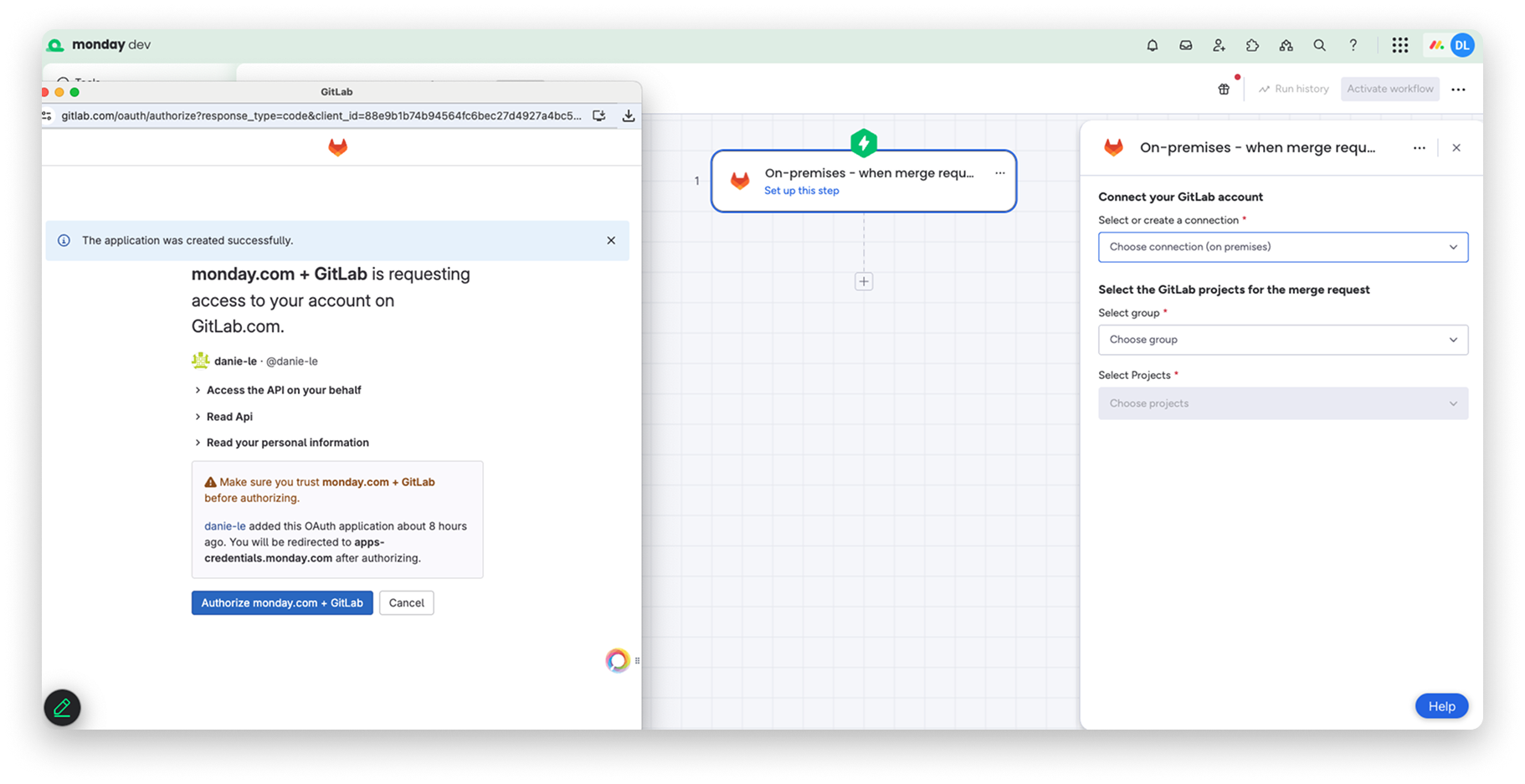
Task: Open danie-le profile link in warning box
Action: click(x=225, y=526)
